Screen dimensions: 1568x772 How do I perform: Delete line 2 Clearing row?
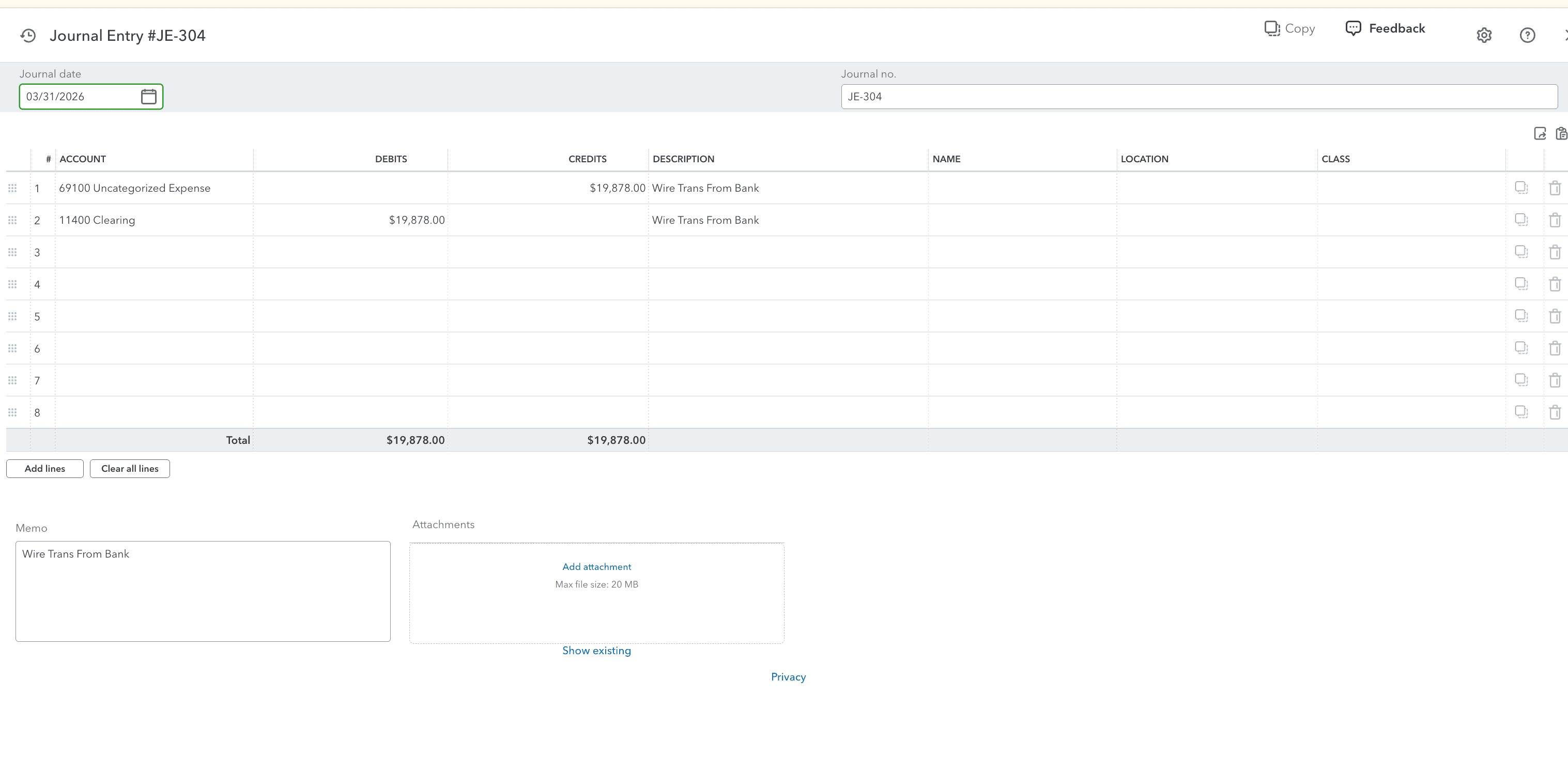1555,220
